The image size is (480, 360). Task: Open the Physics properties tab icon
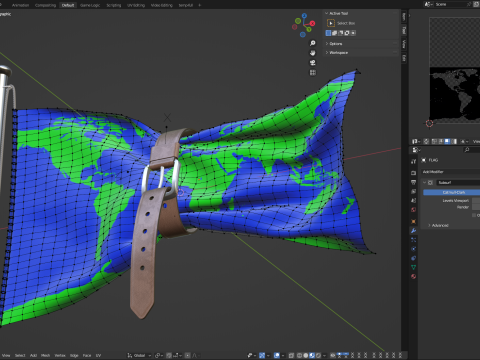pos(414,249)
